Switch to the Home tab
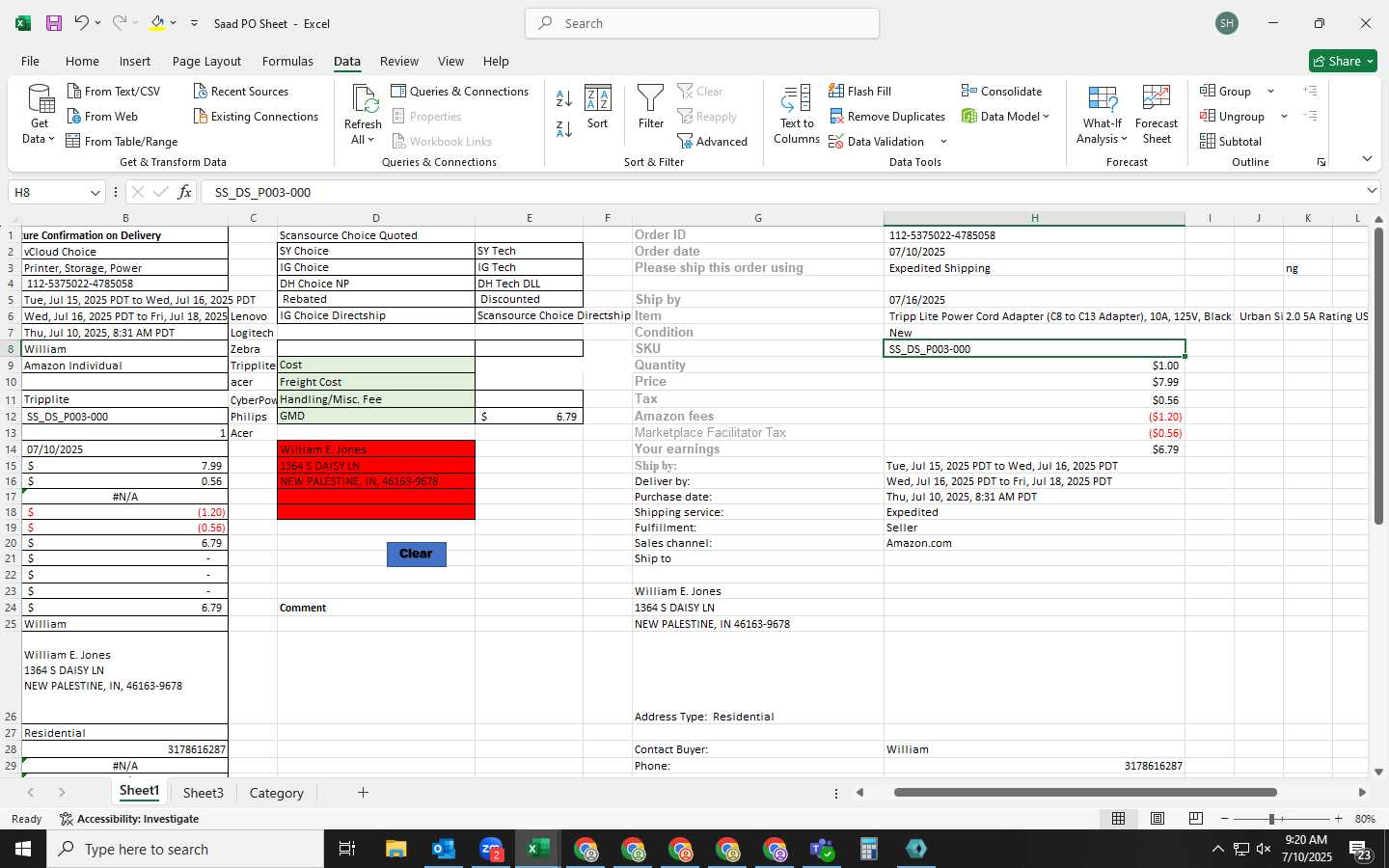Viewport: 1389px width, 868px height. [x=82, y=61]
